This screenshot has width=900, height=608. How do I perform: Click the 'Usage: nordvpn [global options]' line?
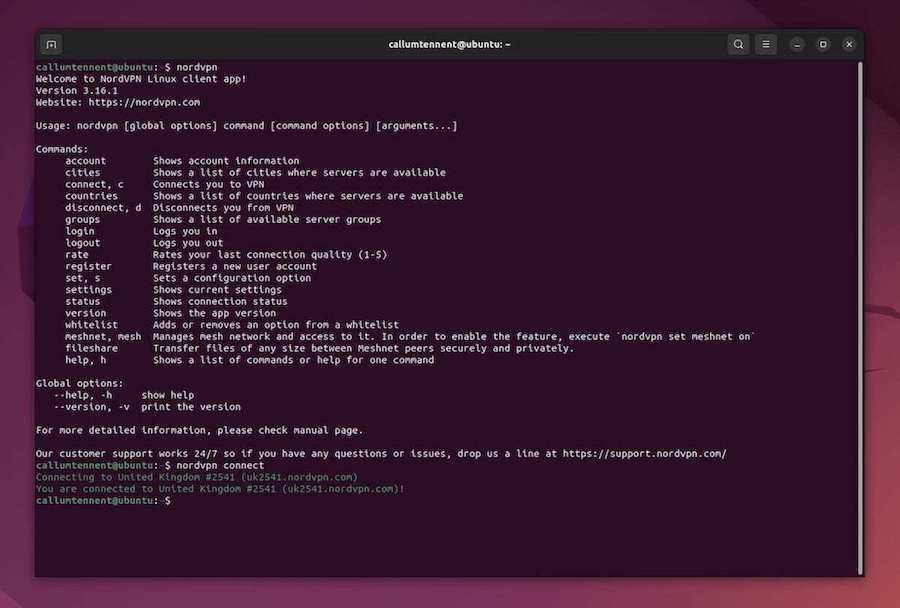click(246, 126)
